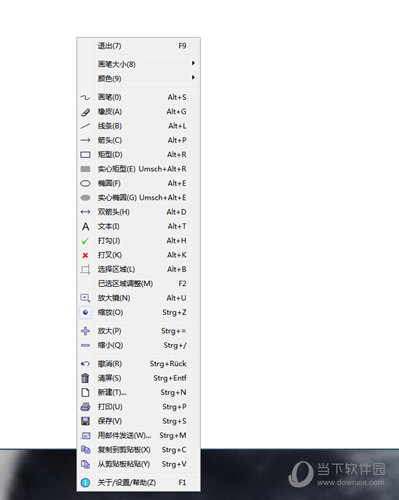This screenshot has height=500, width=399.
Task: Click the email send icon 用邮件发送(W)
Action: pyautogui.click(x=86, y=436)
